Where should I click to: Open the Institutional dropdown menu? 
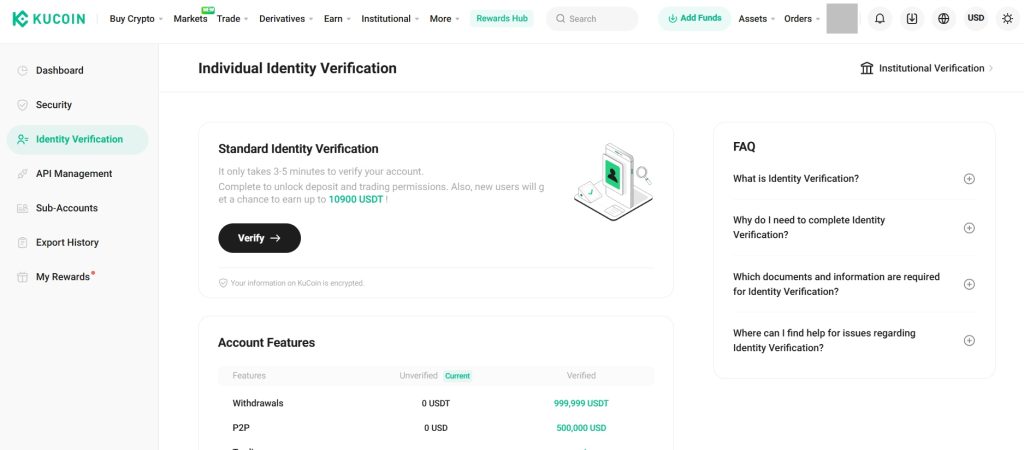[390, 19]
